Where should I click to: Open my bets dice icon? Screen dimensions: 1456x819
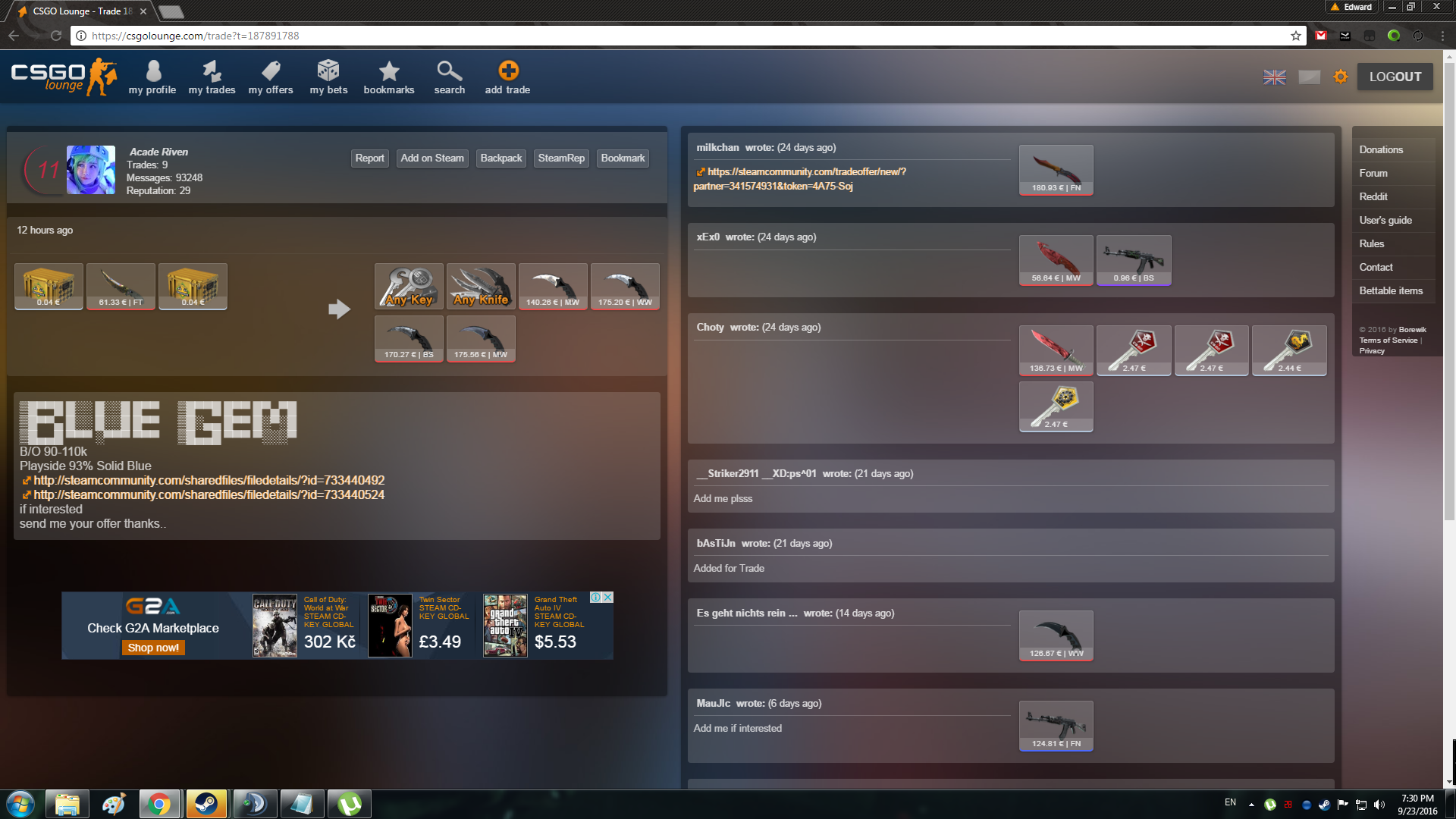[328, 77]
